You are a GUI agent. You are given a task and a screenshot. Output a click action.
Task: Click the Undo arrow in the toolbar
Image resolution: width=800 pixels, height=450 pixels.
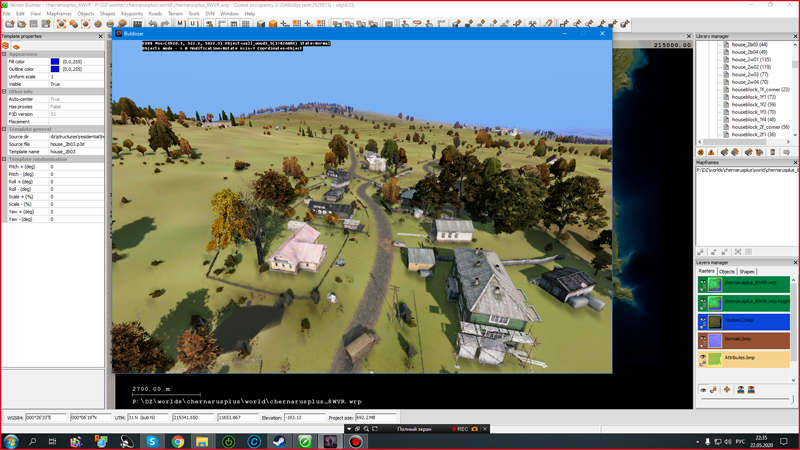click(153, 24)
